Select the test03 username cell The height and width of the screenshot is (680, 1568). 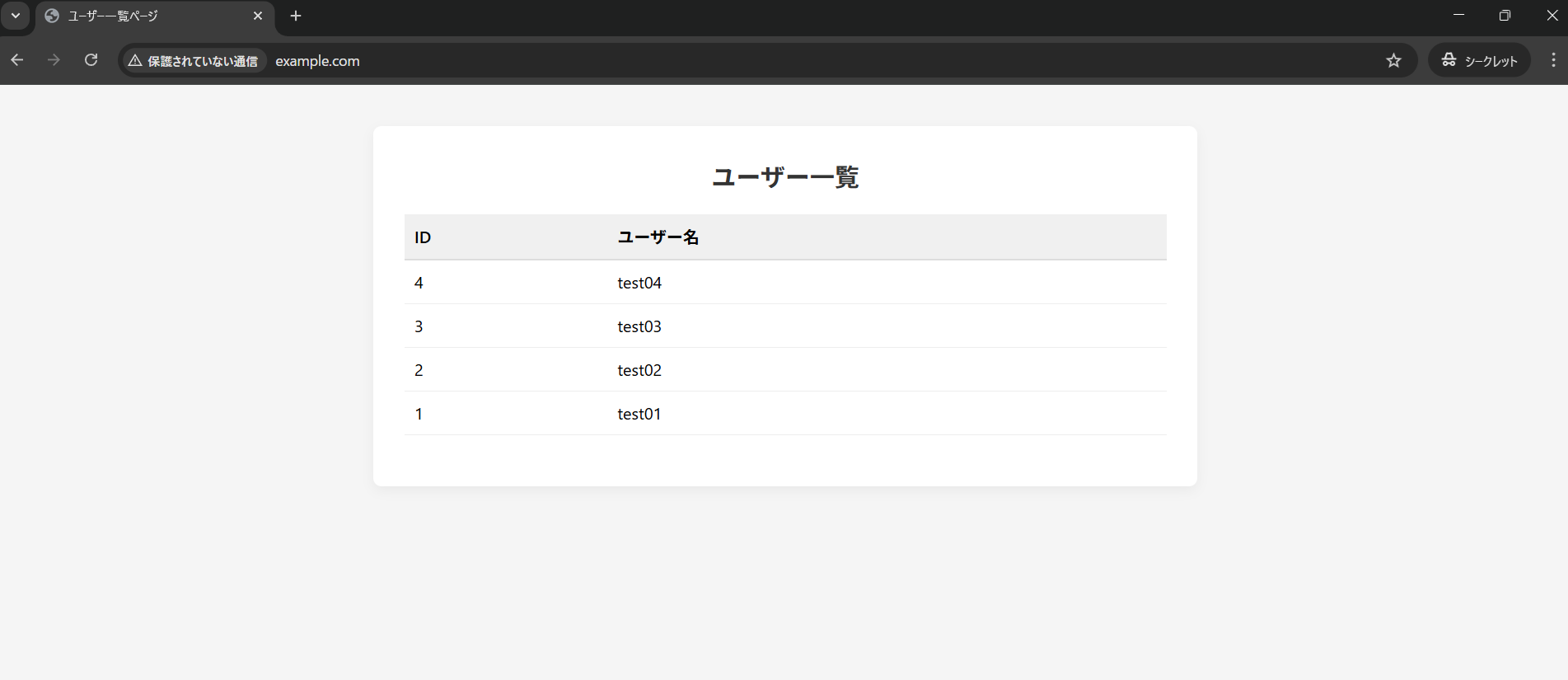coord(639,326)
